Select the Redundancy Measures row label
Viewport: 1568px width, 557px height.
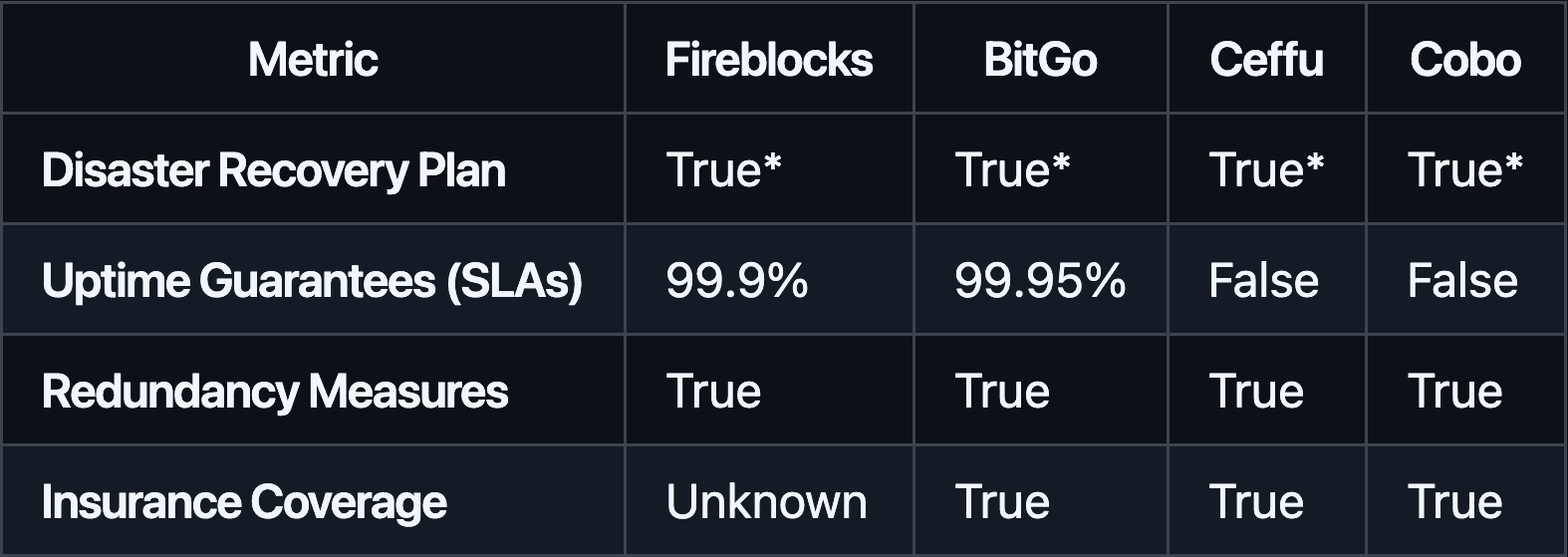275,392
